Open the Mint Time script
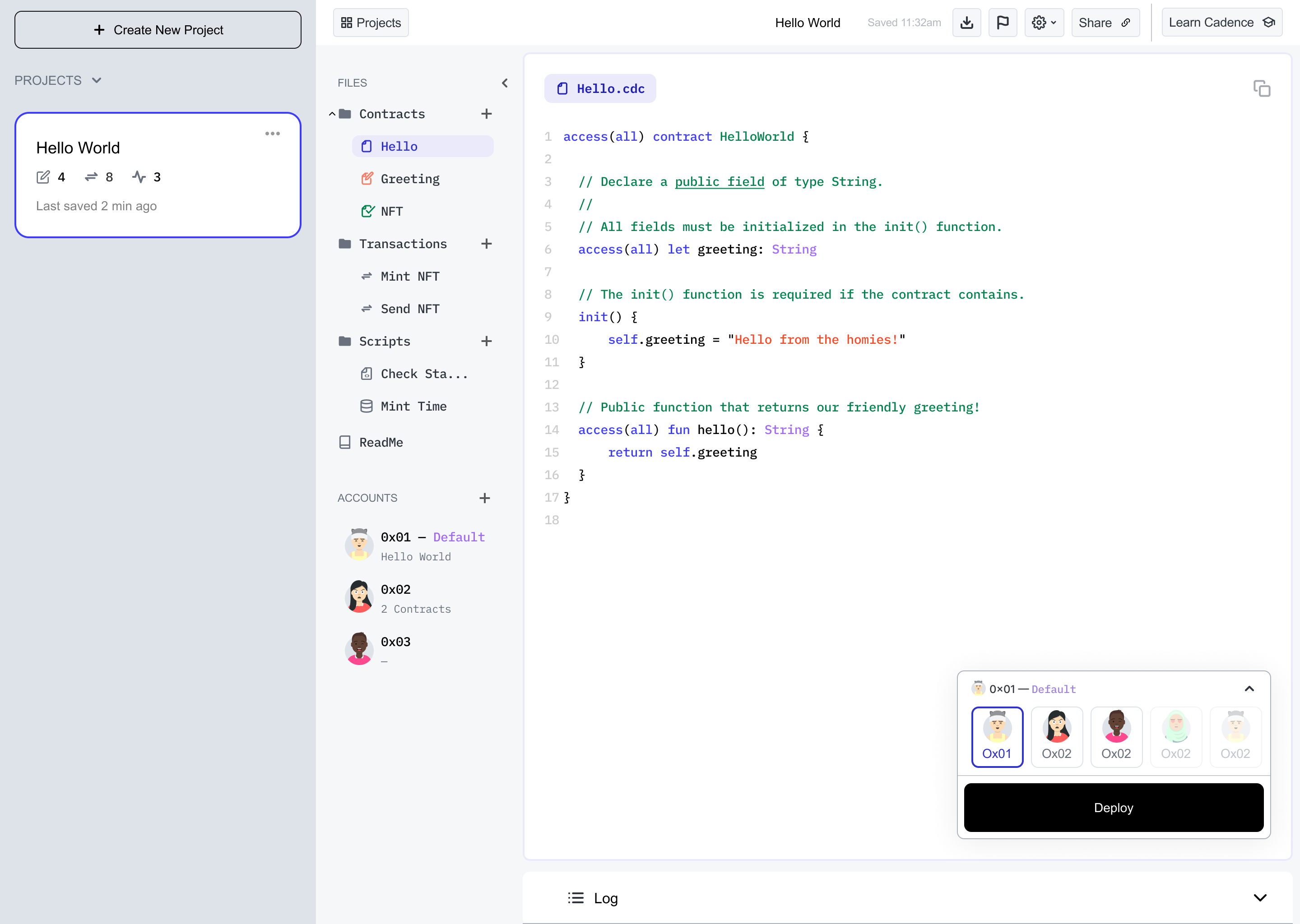The width and height of the screenshot is (1300, 924). click(414, 406)
